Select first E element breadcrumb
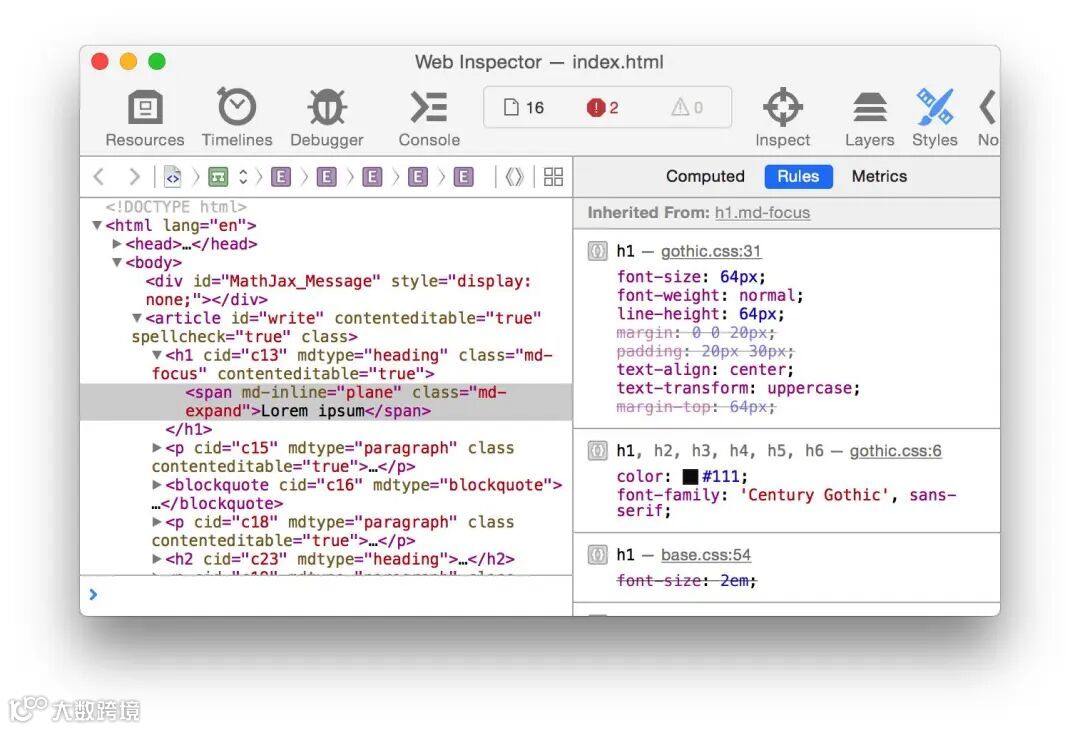The image size is (1080, 730). point(281,177)
